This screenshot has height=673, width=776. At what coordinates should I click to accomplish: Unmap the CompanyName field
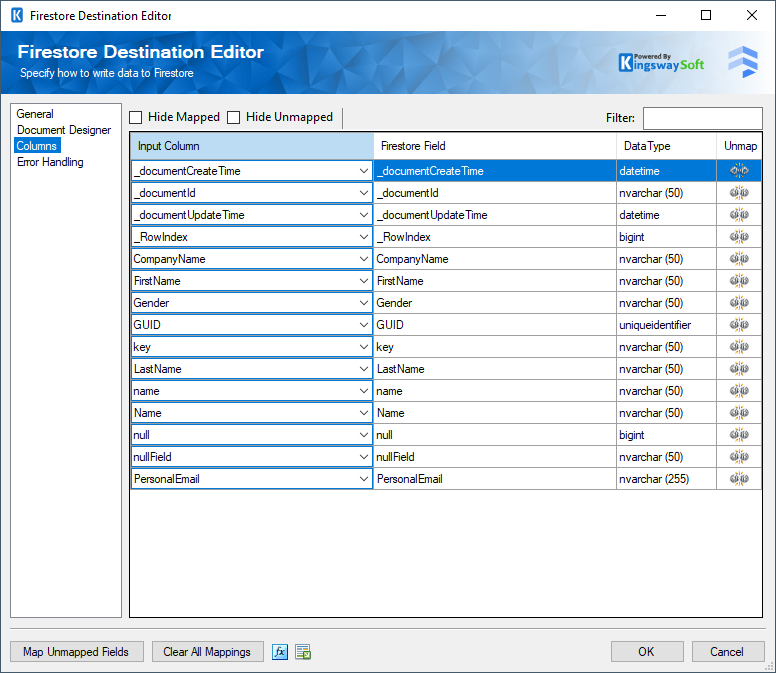pos(739,259)
